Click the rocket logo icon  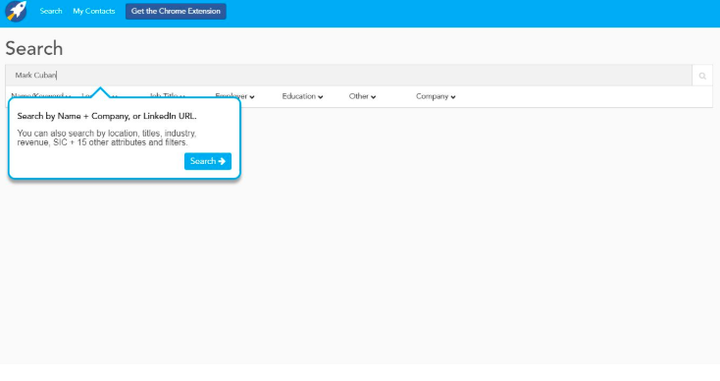(16, 11)
